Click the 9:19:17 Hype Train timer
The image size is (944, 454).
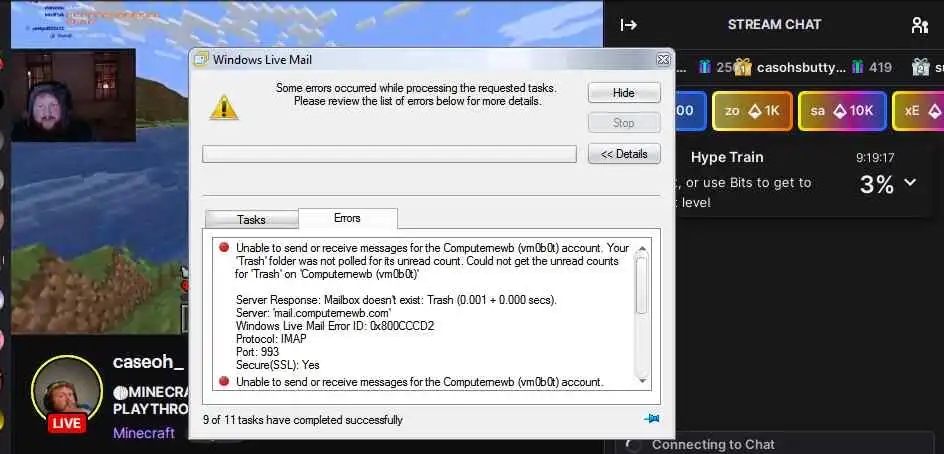(875, 158)
